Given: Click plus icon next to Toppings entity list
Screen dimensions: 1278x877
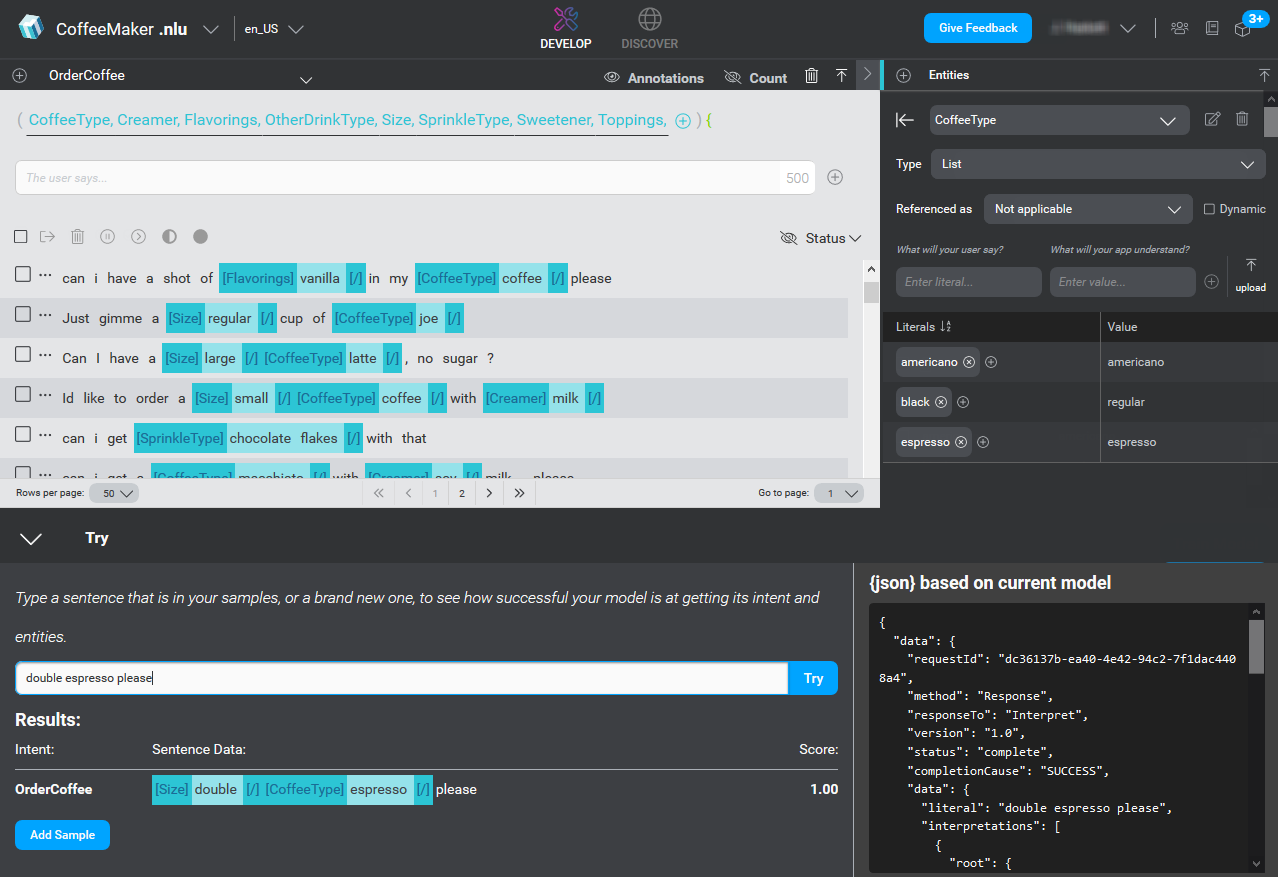Looking at the screenshot, I should pyautogui.click(x=683, y=121).
